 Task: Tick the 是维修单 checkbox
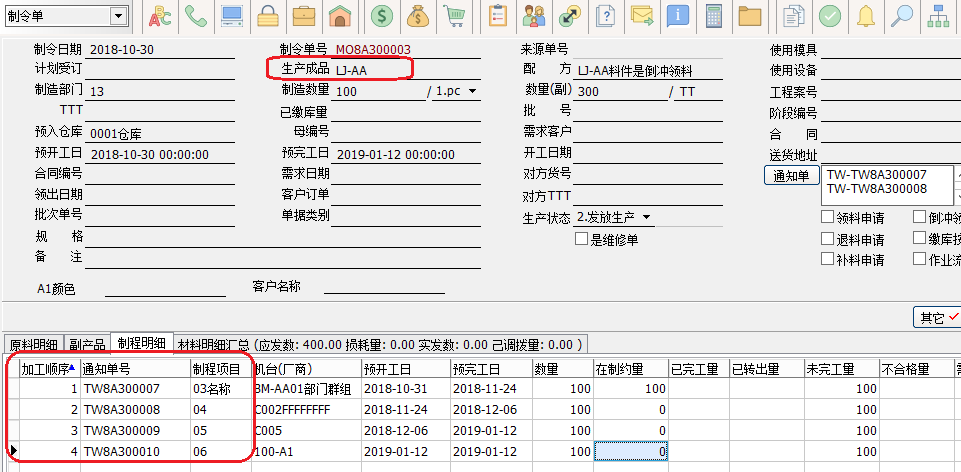click(x=581, y=239)
